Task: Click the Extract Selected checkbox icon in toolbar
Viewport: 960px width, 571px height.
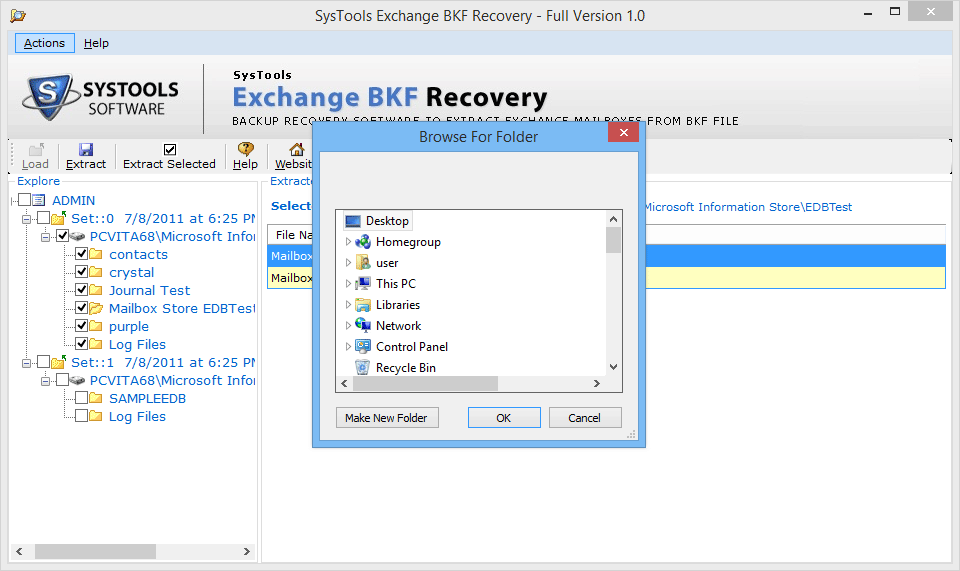Action: coord(170,149)
